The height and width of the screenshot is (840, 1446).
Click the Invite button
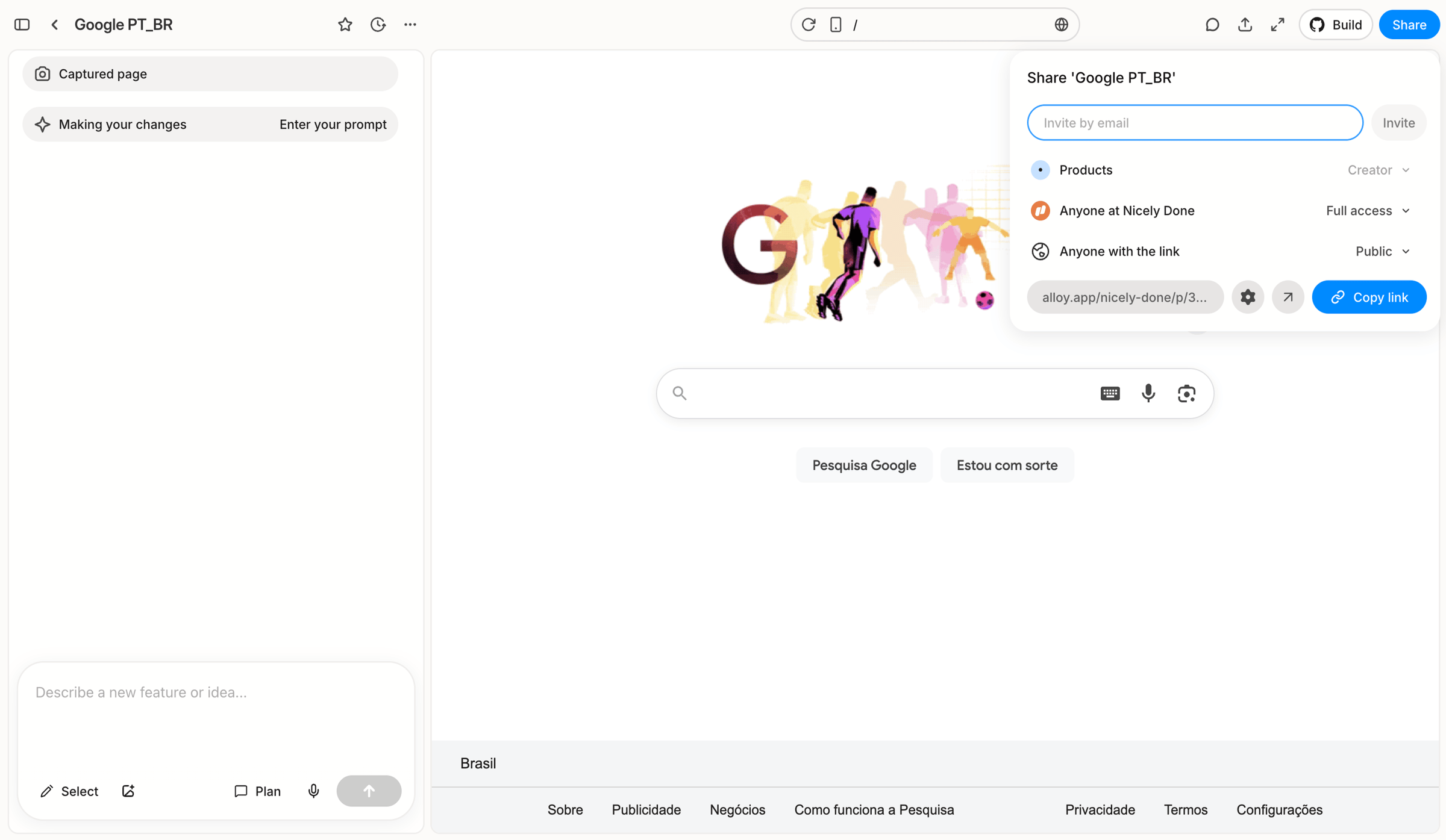point(1399,123)
